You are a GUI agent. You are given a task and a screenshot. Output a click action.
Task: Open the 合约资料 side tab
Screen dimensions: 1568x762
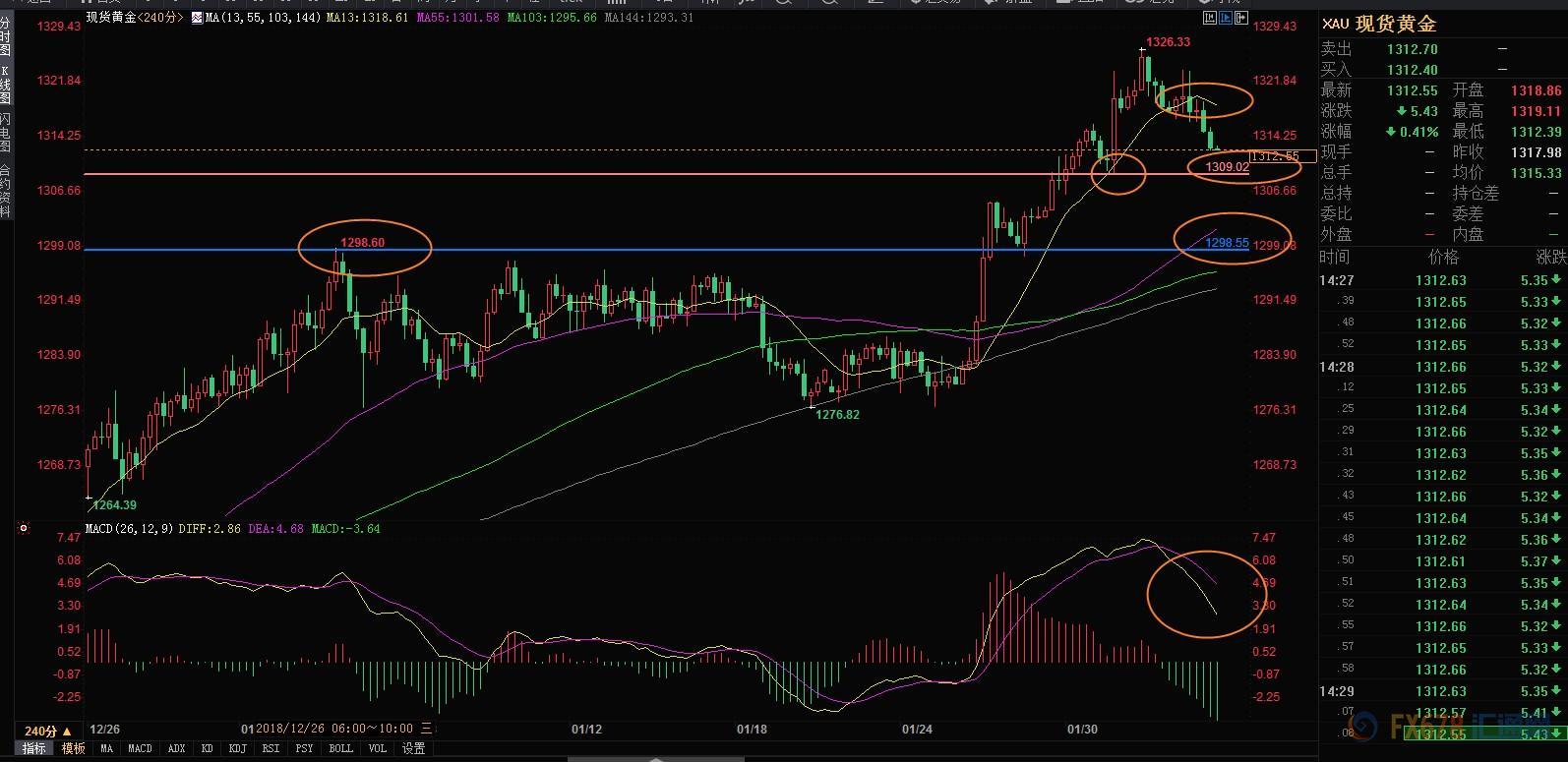(x=5, y=190)
